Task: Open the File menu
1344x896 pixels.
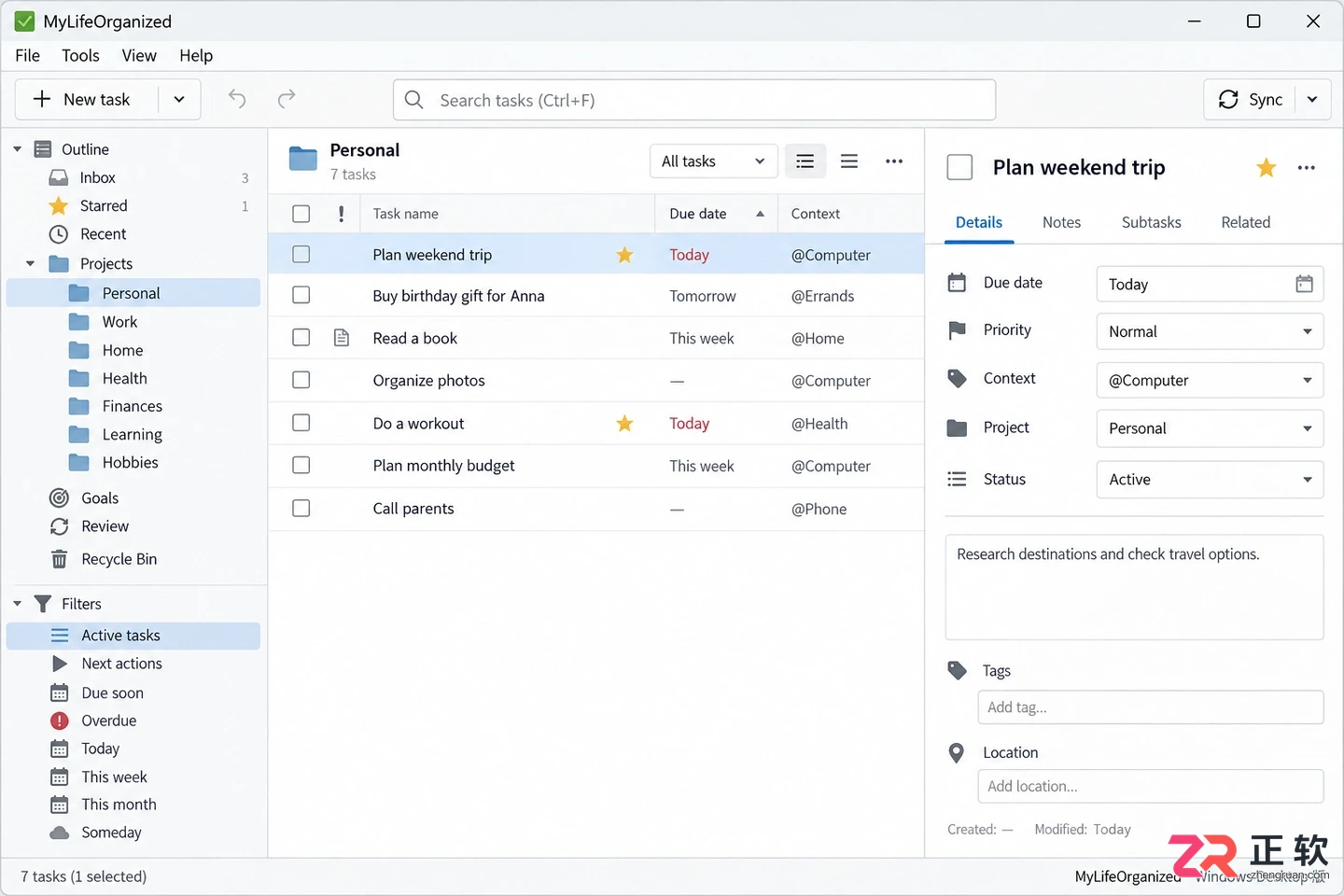Action: (28, 56)
